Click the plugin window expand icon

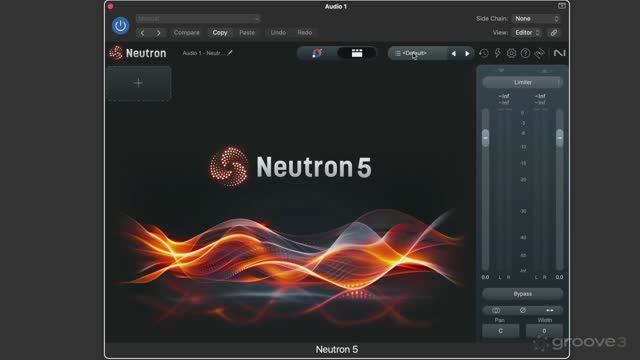[562, 6]
